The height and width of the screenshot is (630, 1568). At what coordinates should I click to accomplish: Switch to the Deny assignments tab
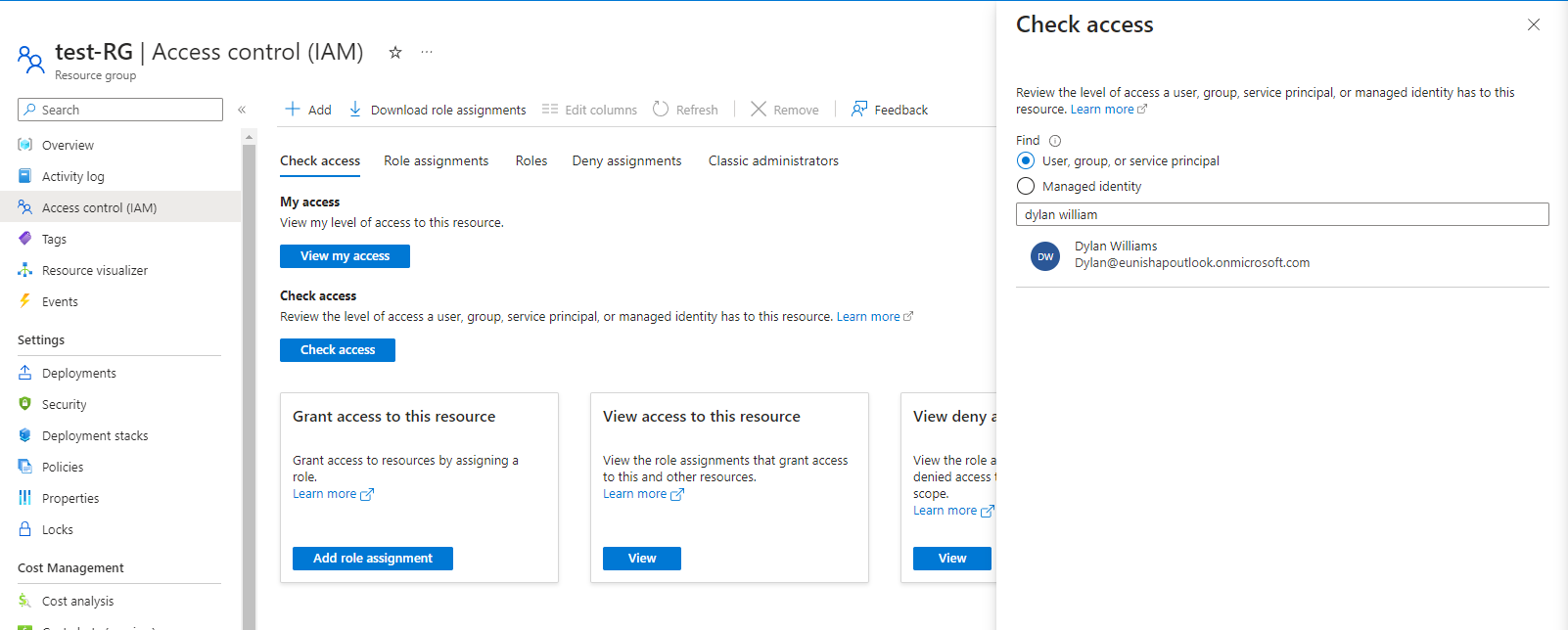point(626,161)
